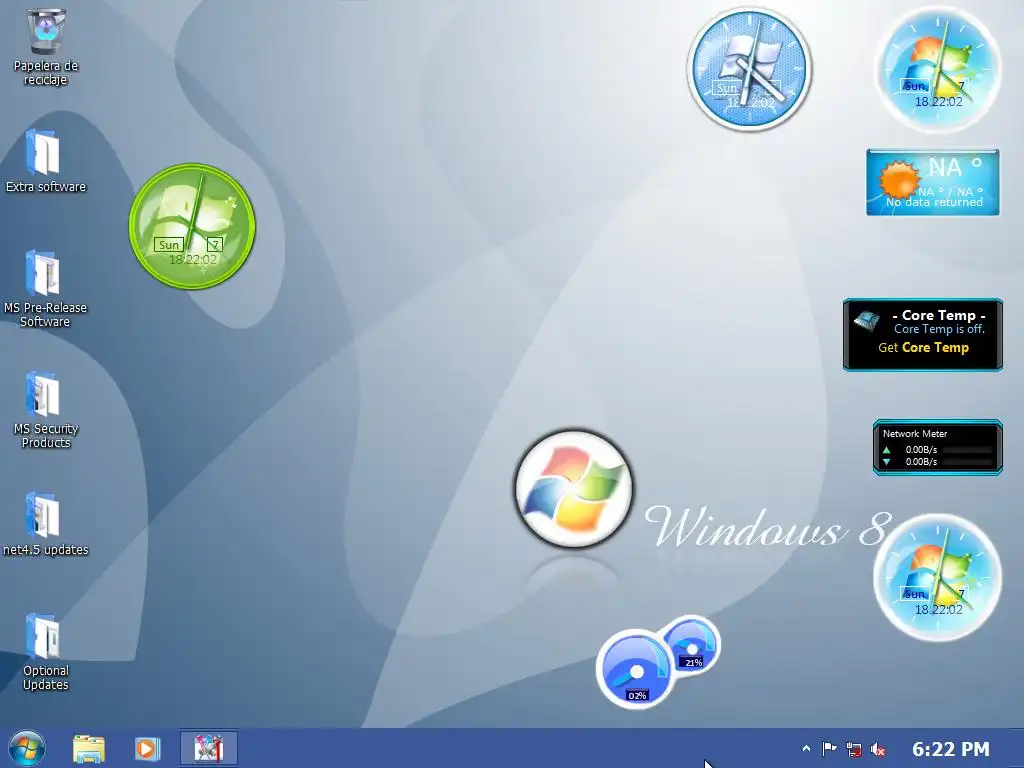
Task: Open the Action Center flag icon
Action: (829, 748)
